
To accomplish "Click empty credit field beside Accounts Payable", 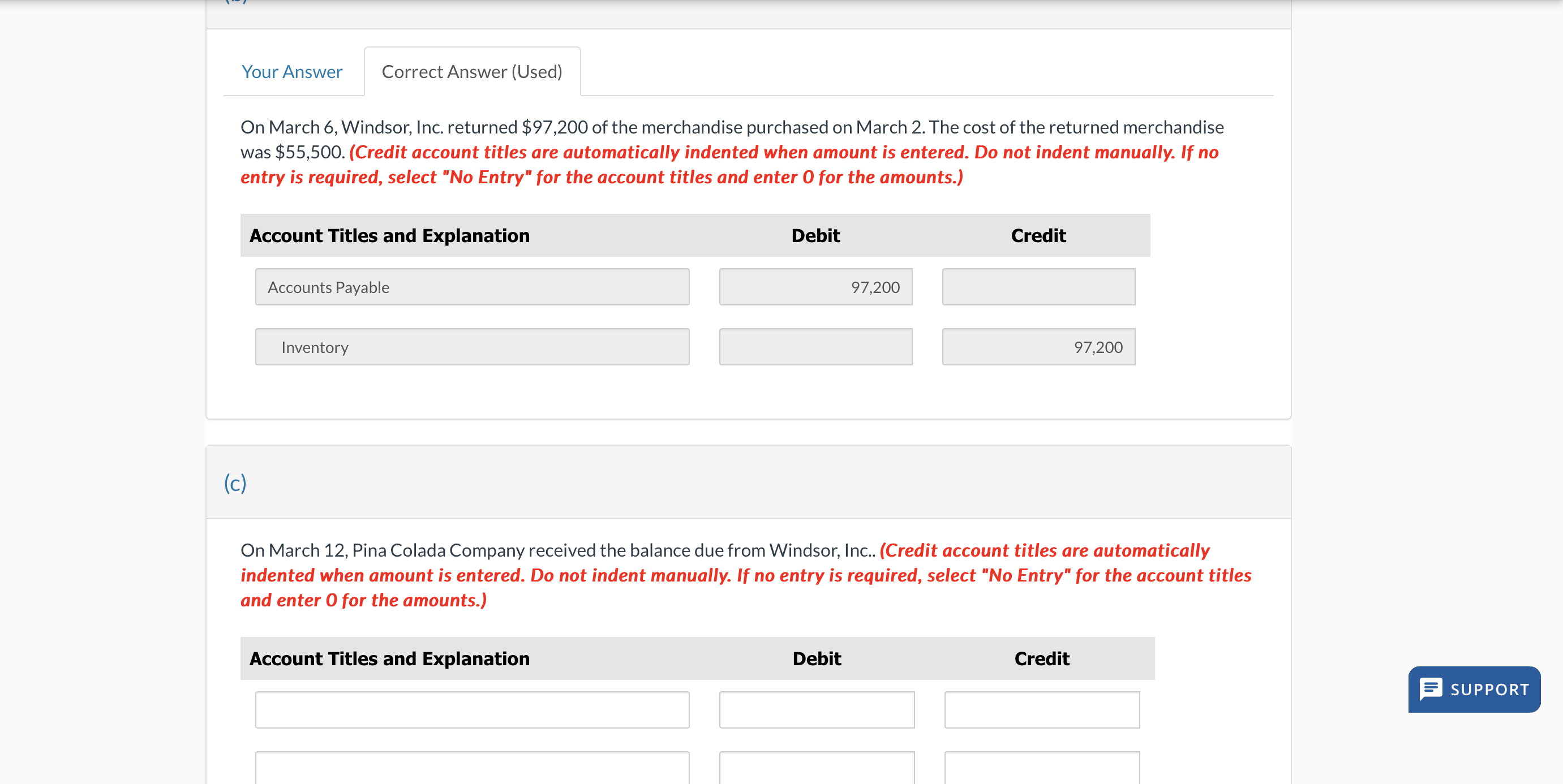I will 1037,287.
